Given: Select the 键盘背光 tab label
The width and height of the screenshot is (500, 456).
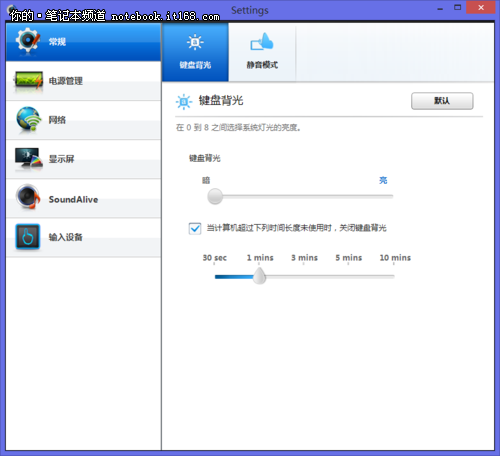Looking at the screenshot, I should (195, 65).
